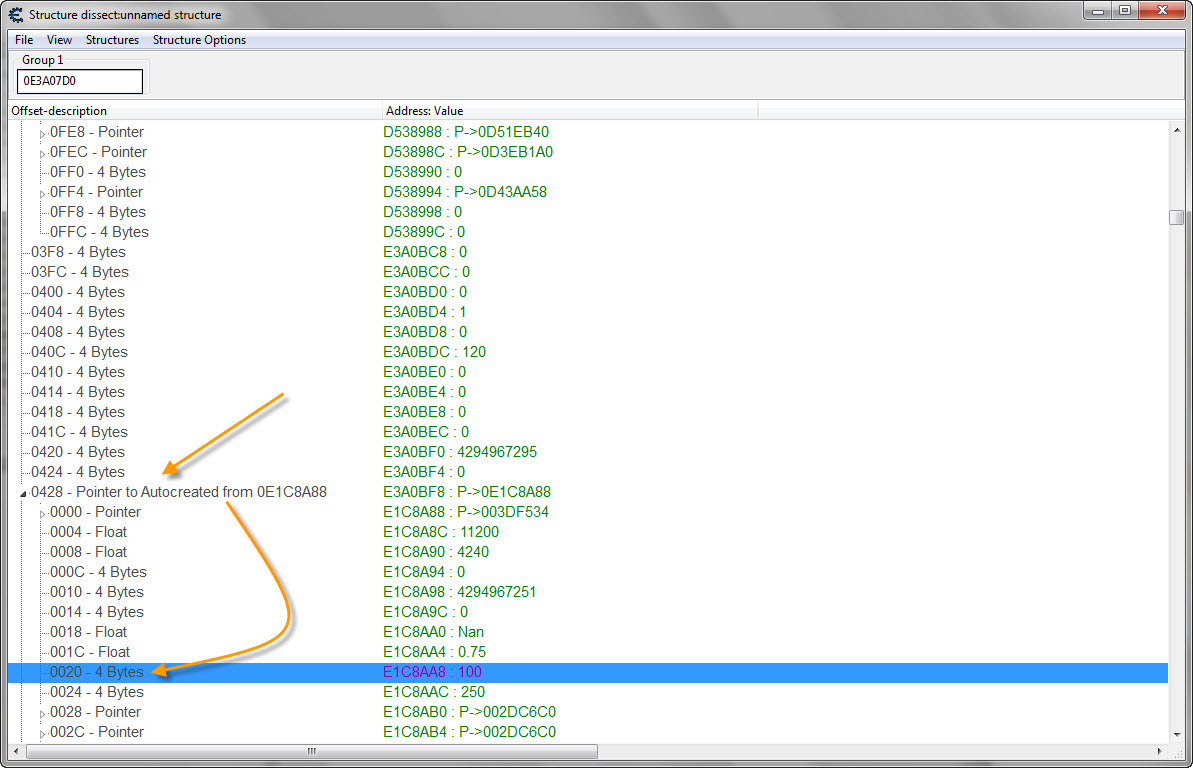
Task: Open the Structure Options menu
Action: tap(199, 40)
